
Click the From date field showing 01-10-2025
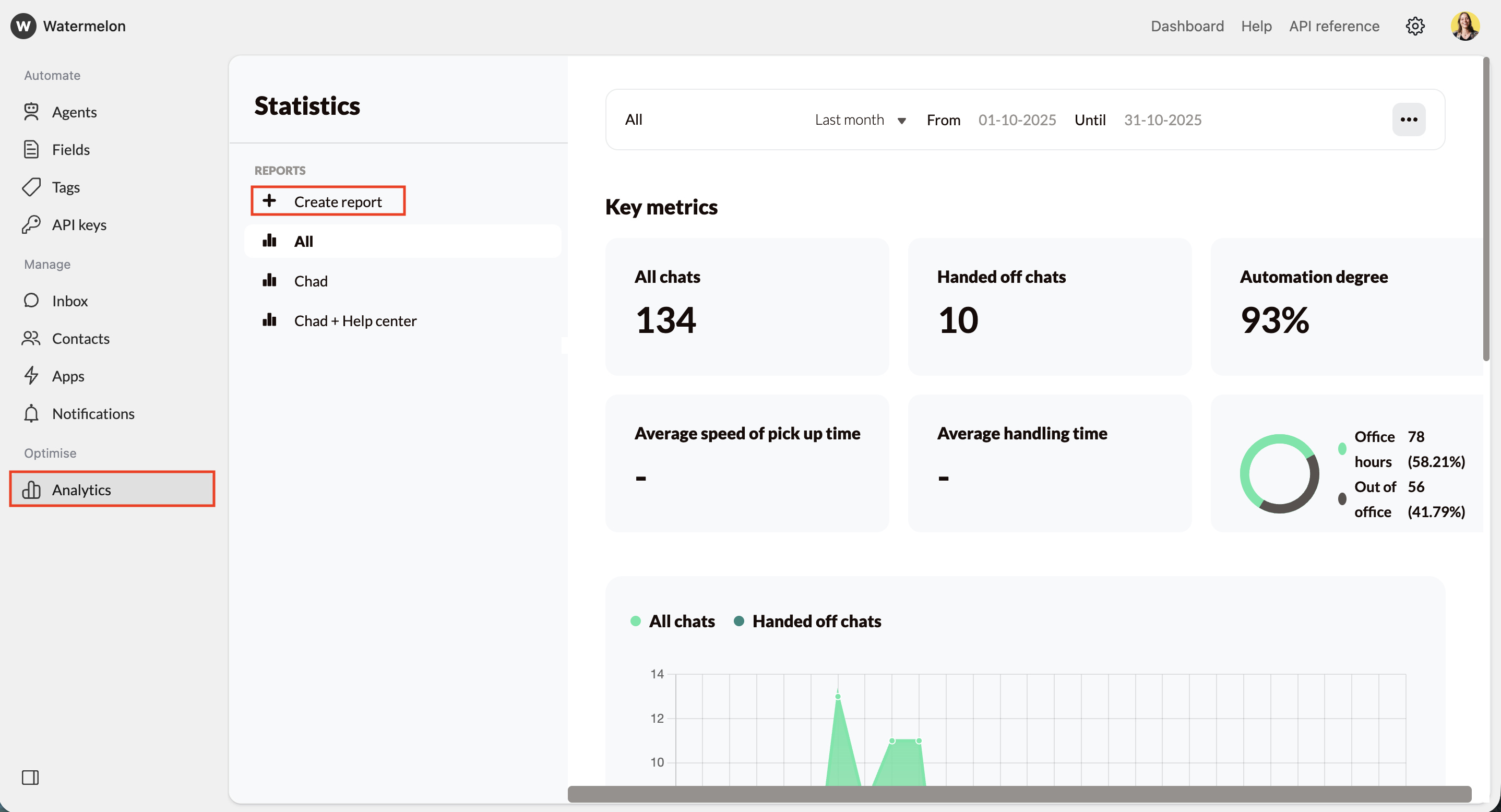1017,120
